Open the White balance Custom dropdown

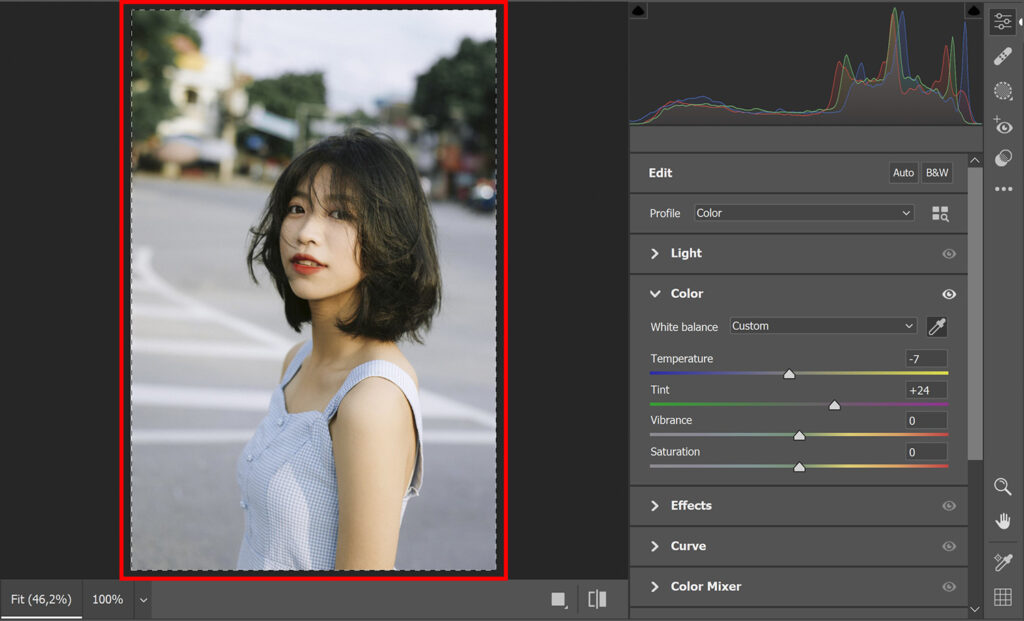(823, 326)
